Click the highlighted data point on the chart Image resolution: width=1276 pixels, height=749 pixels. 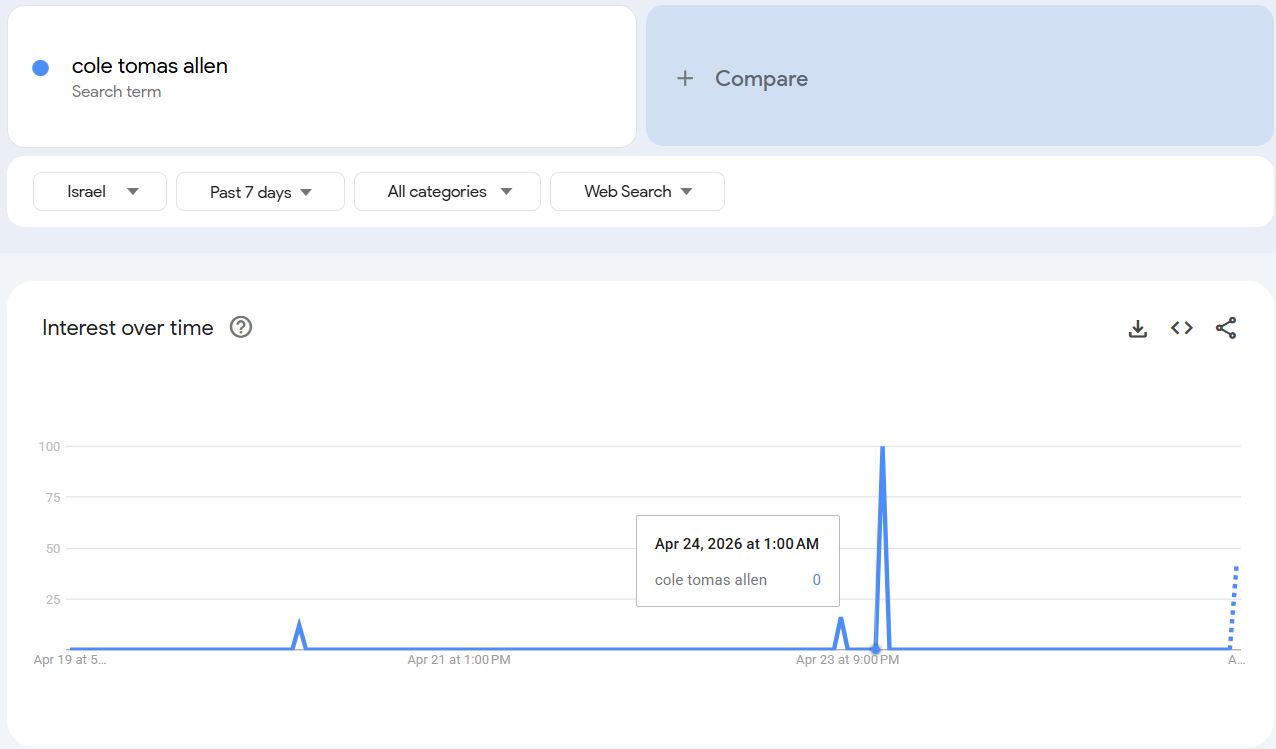(x=876, y=649)
